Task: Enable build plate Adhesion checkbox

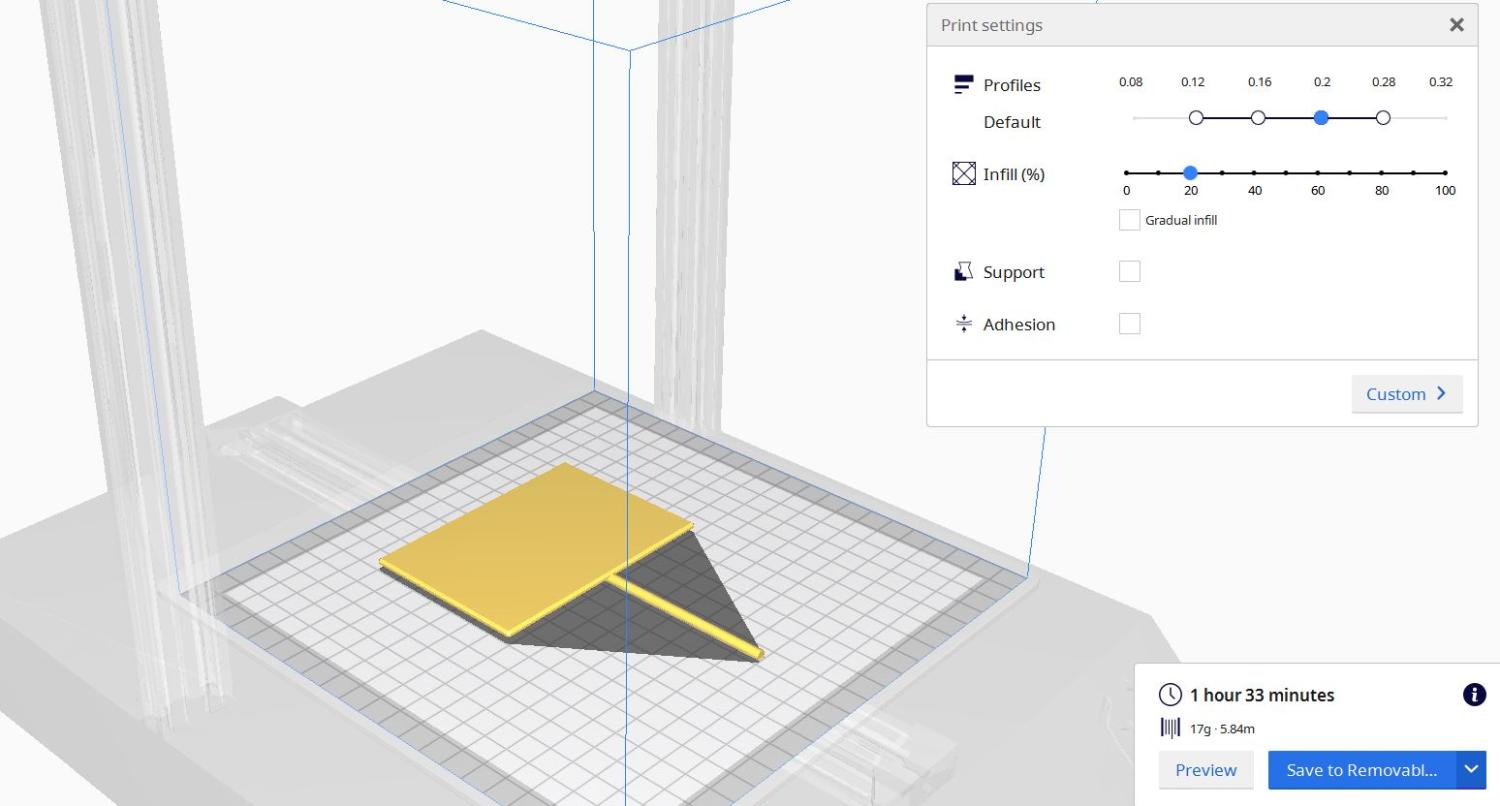Action: (x=1129, y=324)
